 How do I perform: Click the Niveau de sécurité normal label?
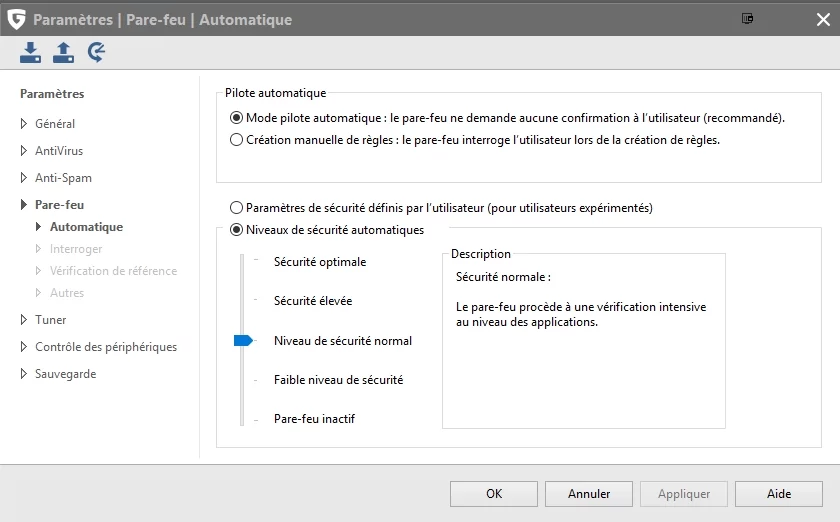343,341
